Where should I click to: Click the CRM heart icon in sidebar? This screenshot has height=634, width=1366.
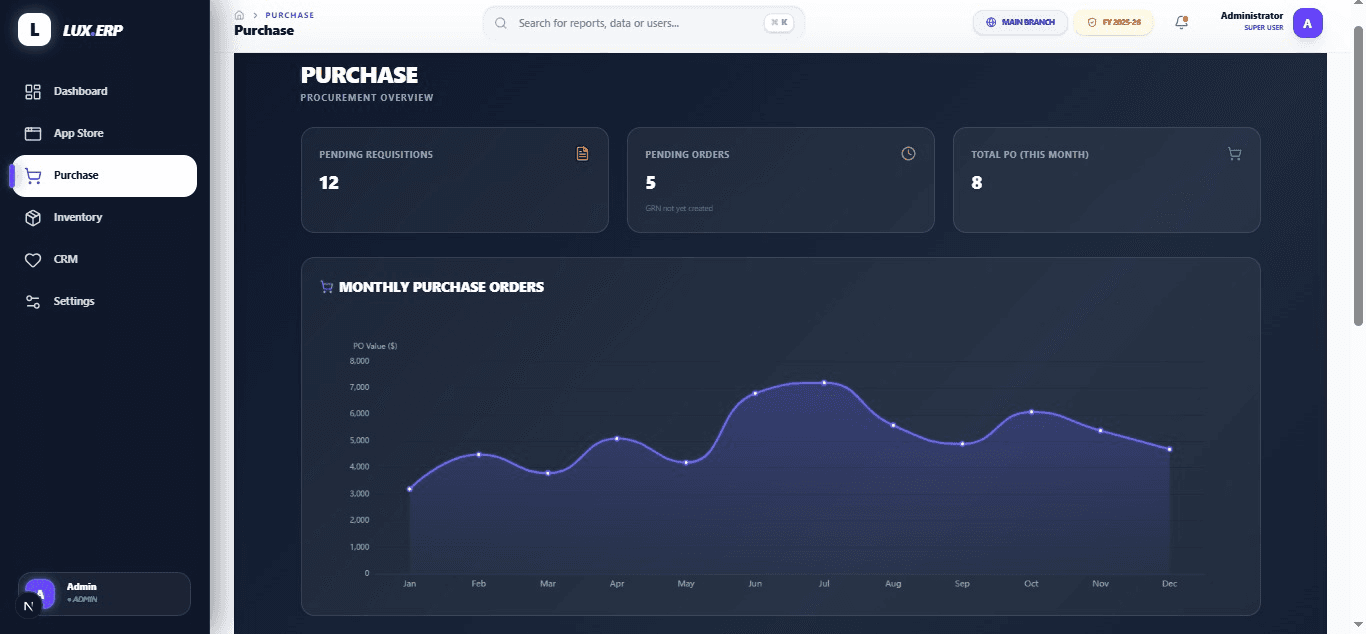[x=32, y=259]
